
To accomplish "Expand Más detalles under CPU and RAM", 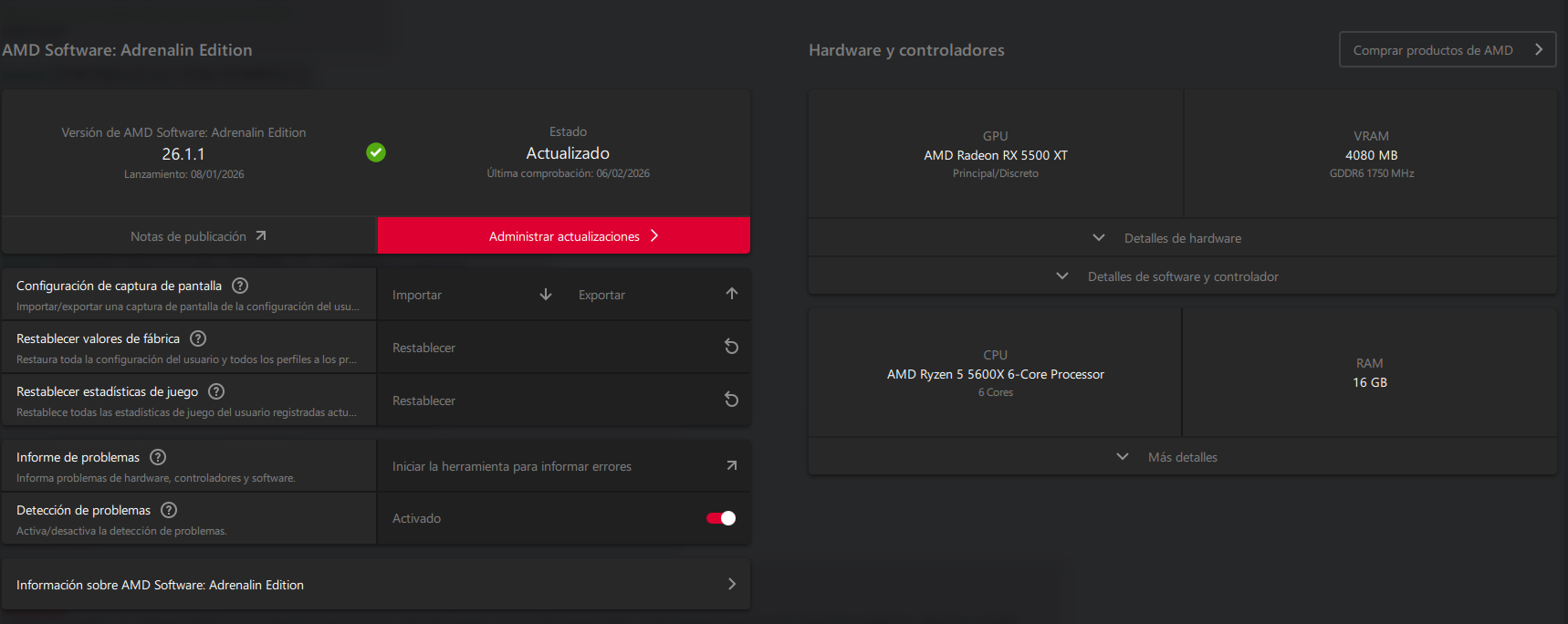I will [1183, 457].
